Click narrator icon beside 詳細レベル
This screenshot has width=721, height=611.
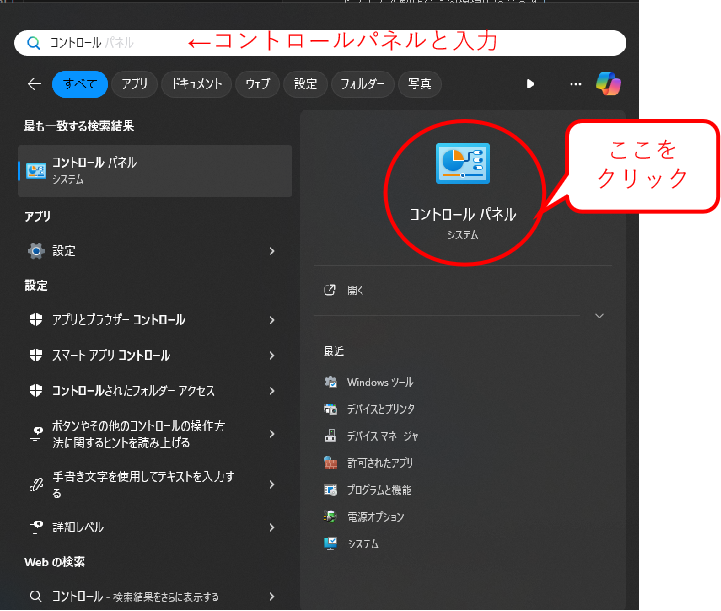pos(36,527)
